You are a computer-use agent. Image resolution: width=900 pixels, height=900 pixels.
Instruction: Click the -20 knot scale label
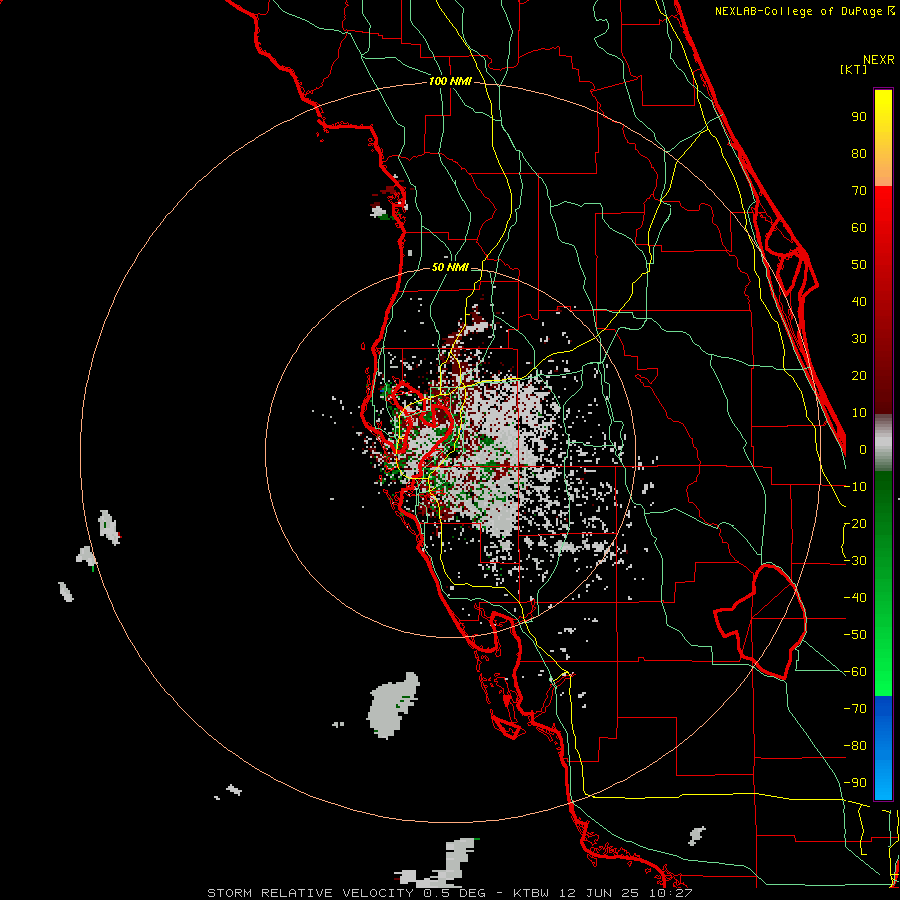855,524
